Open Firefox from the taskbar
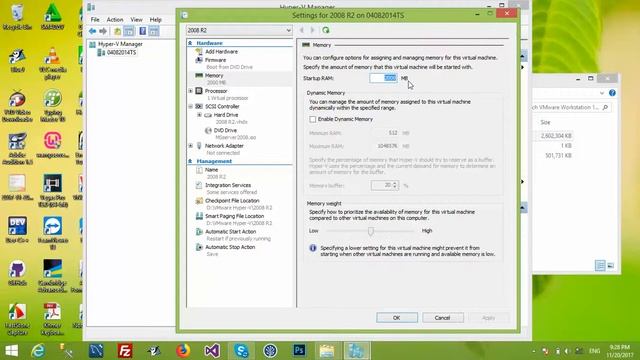This screenshot has height=360, width=640. (x=183, y=351)
